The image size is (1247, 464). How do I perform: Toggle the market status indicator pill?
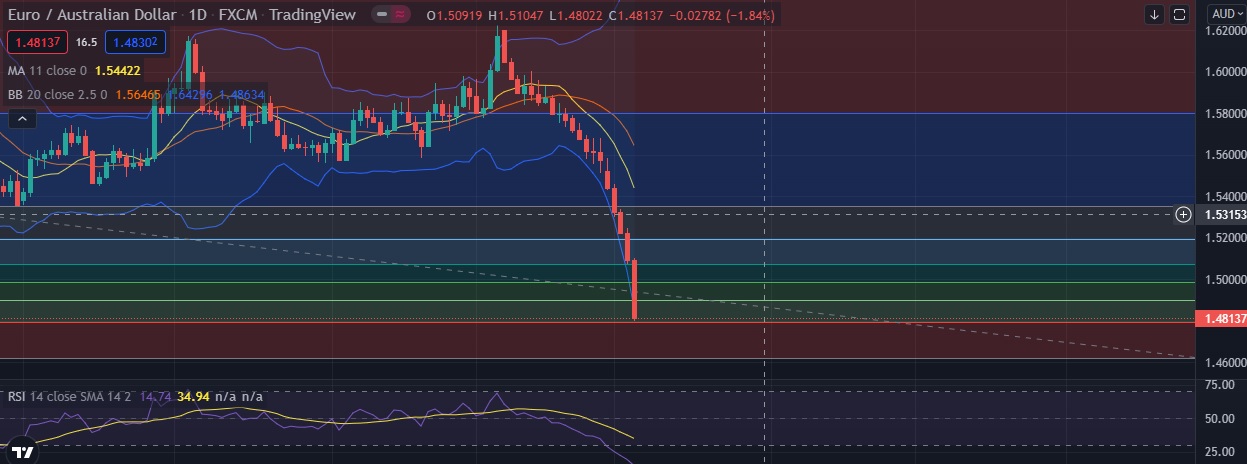[x=391, y=15]
